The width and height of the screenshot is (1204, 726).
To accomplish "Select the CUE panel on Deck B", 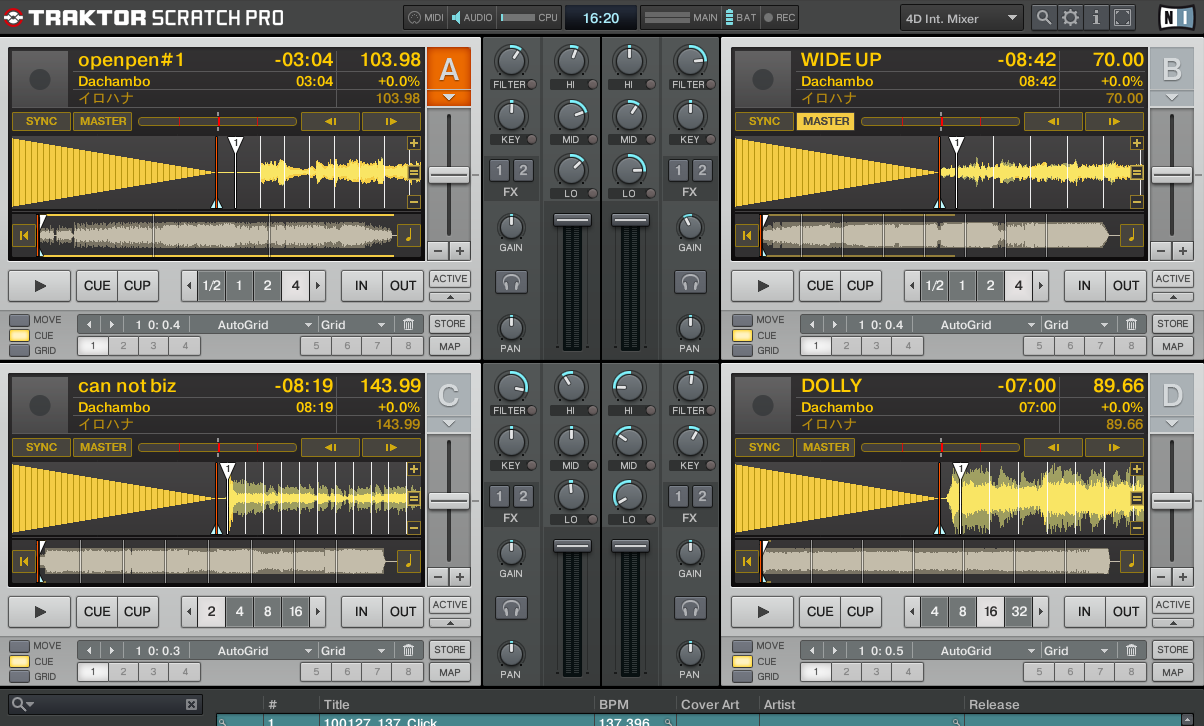I will [743, 335].
